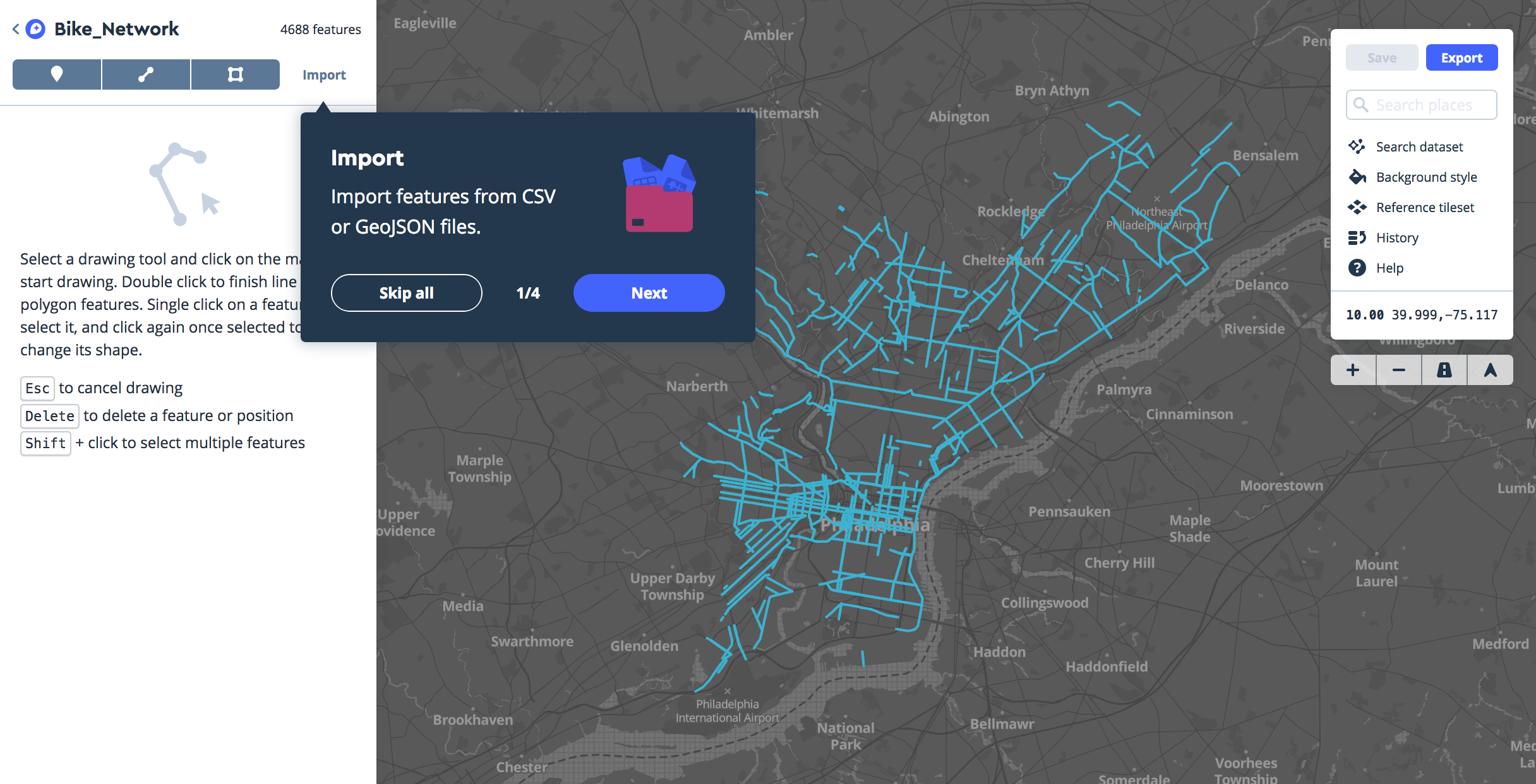The image size is (1536, 784).
Task: Click the Moorestown map label
Action: coord(1281,485)
